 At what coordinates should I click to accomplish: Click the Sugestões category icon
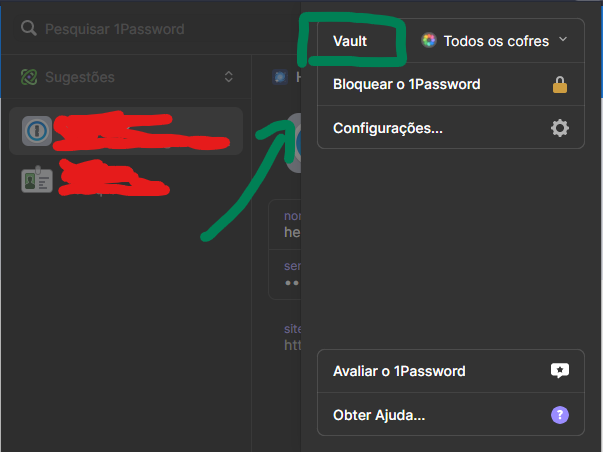(x=29, y=77)
